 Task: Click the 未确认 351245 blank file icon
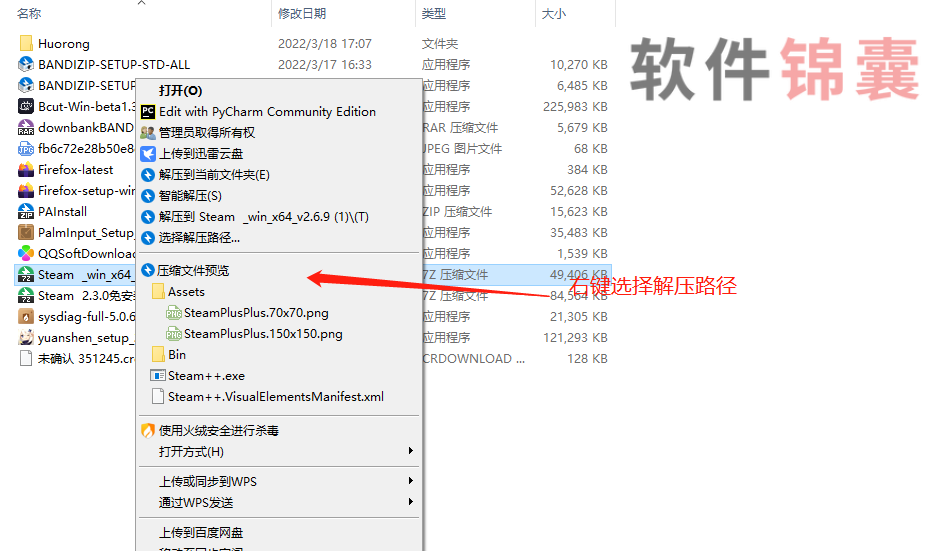pos(26,359)
